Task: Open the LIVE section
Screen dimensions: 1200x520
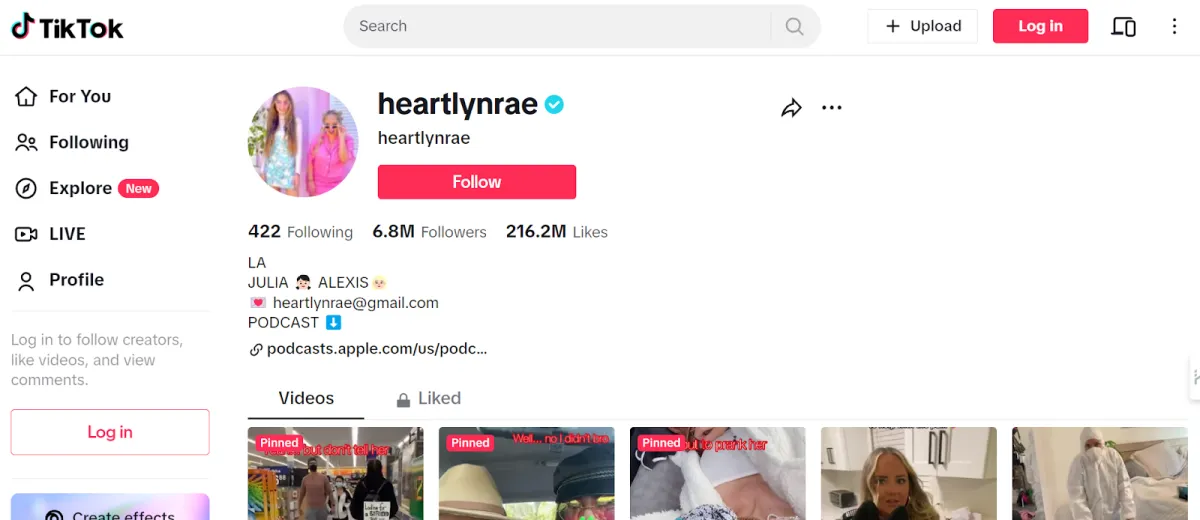Action: [51, 234]
